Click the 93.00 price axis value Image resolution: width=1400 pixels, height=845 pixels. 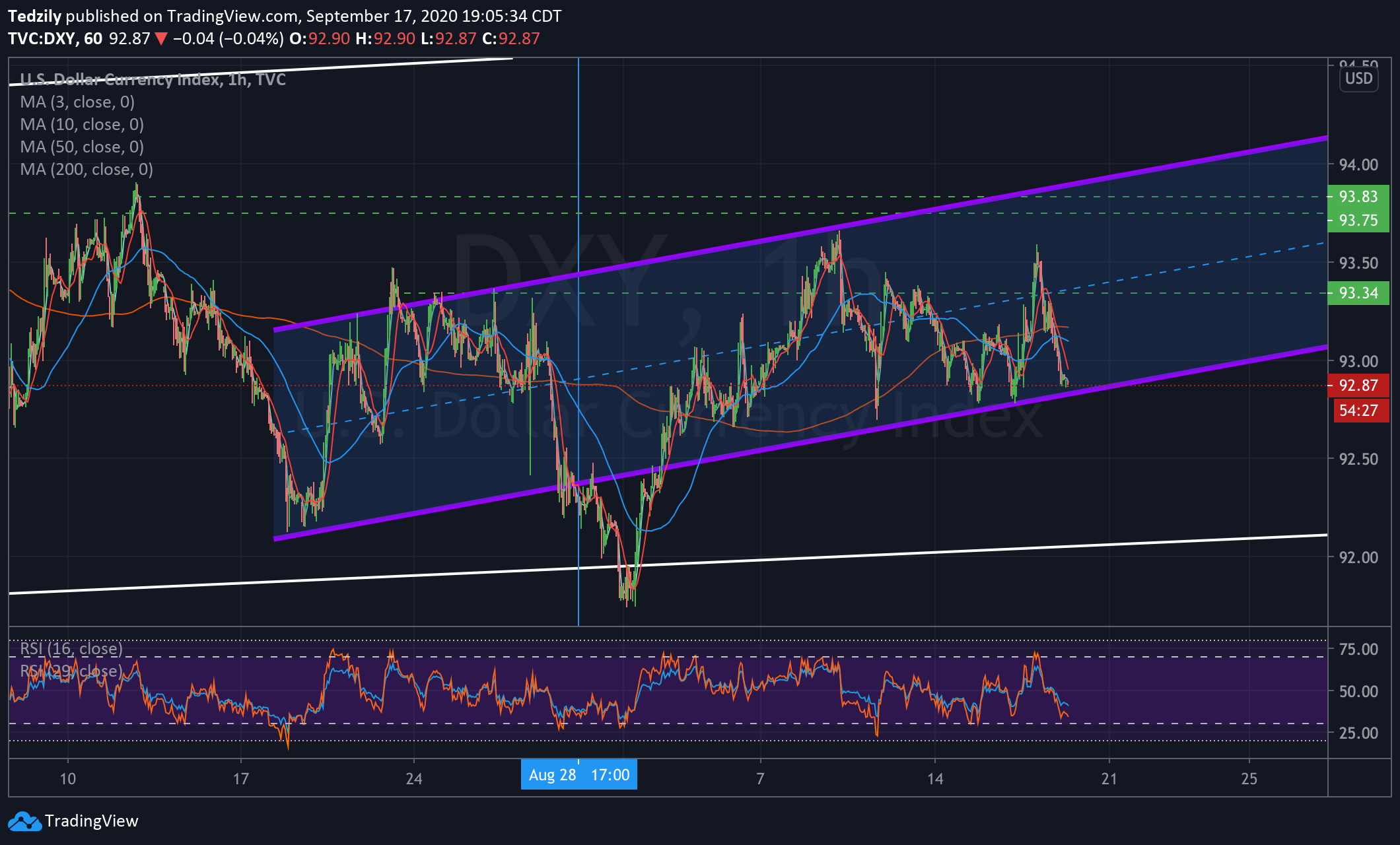[1358, 362]
